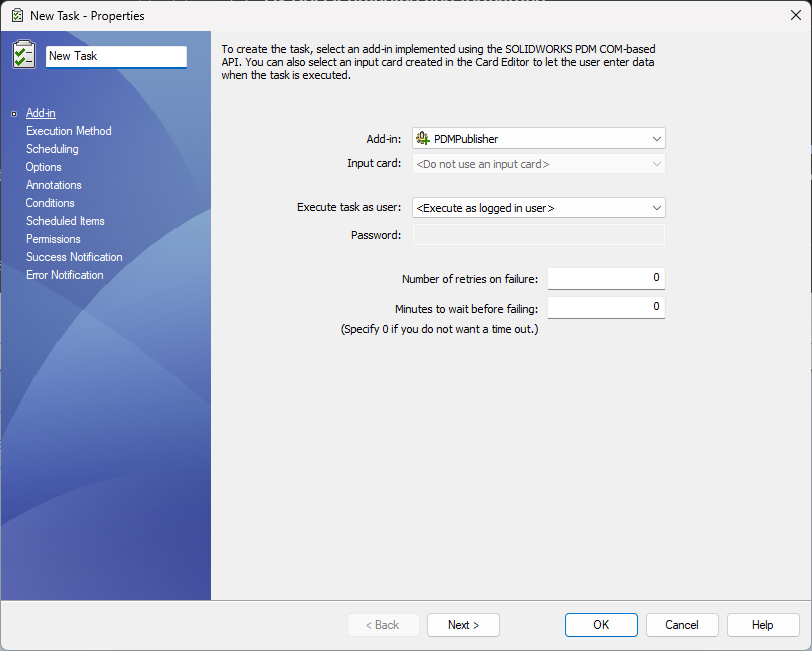Open the Annotations page

54,185
